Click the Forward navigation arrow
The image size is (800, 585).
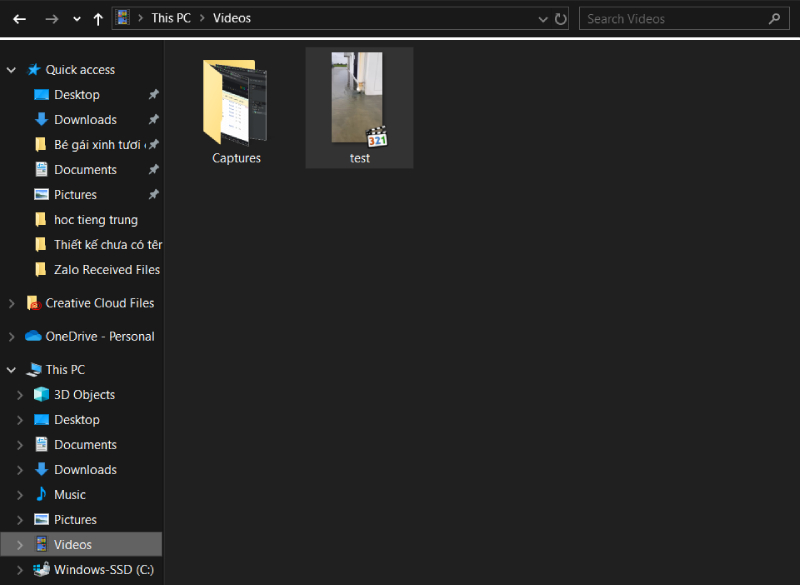(x=52, y=19)
